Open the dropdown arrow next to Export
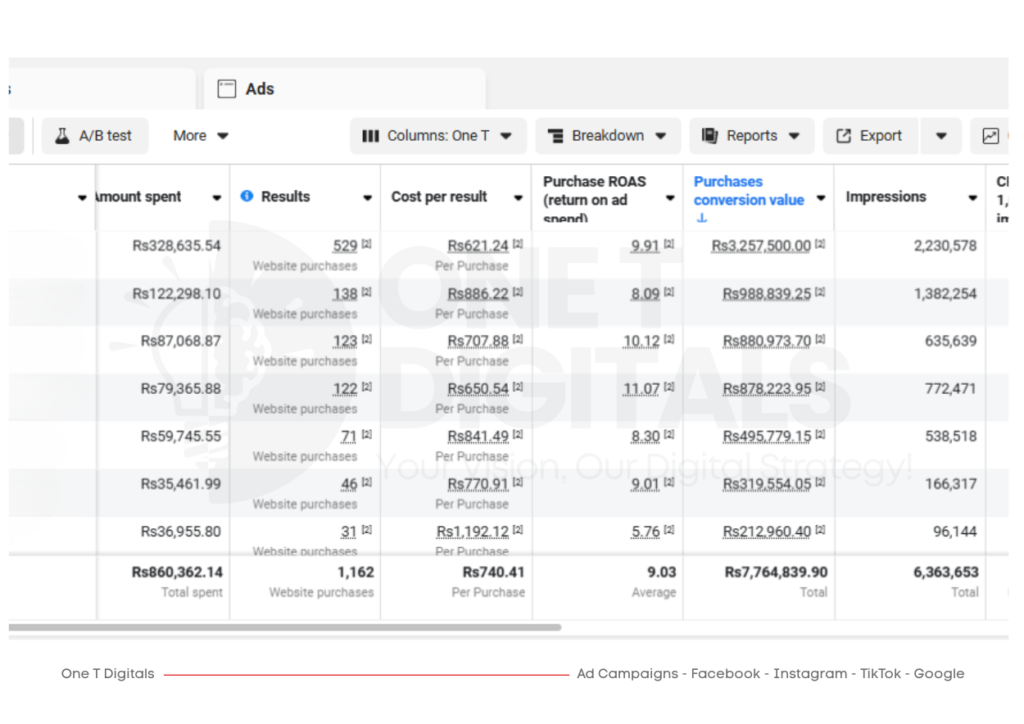Viewport: 1024px width, 724px height. (941, 136)
